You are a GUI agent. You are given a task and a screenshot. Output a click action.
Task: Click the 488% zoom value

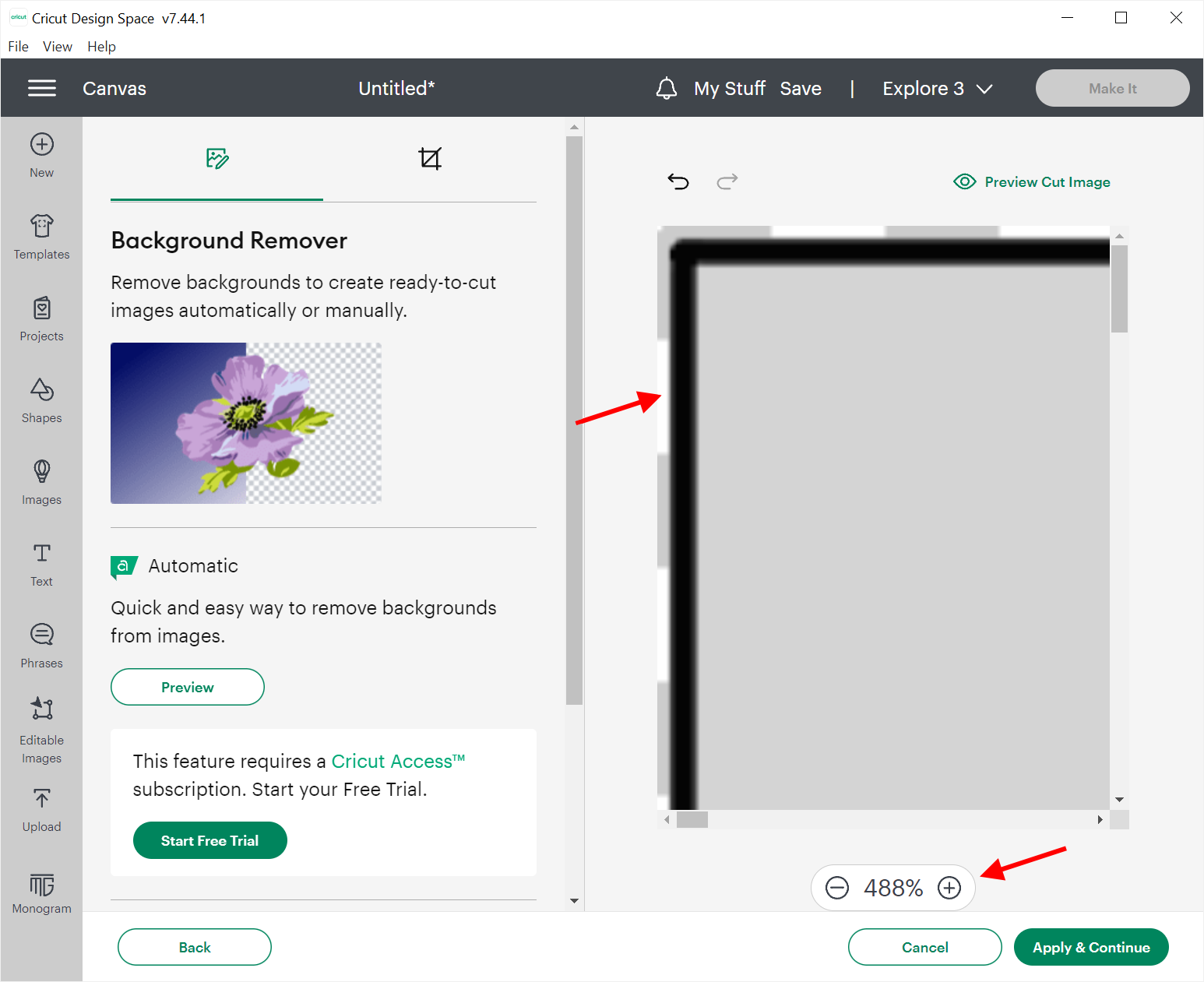point(893,888)
